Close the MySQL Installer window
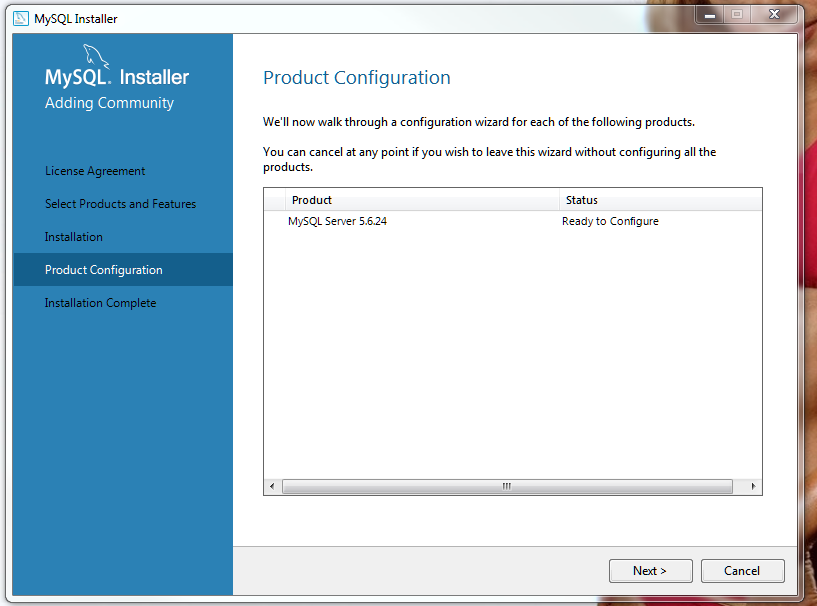The width and height of the screenshot is (817, 606). click(x=774, y=15)
